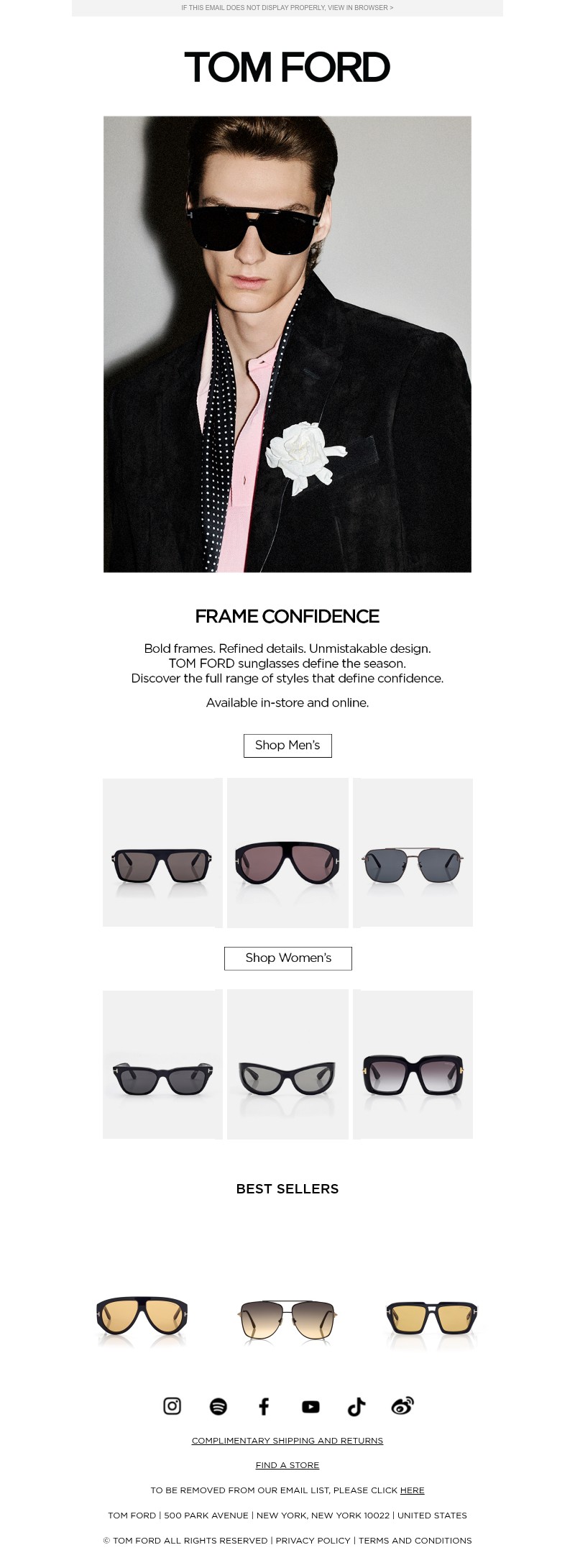Select women's wraparound sunglasses thumbnail
575x1568 pixels.
[287, 1064]
